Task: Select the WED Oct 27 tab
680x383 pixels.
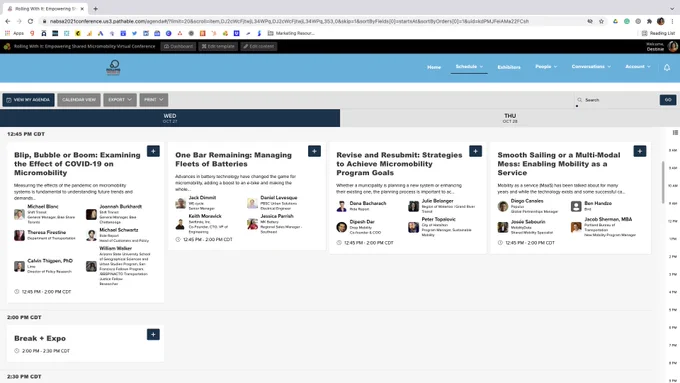Action: point(170,118)
